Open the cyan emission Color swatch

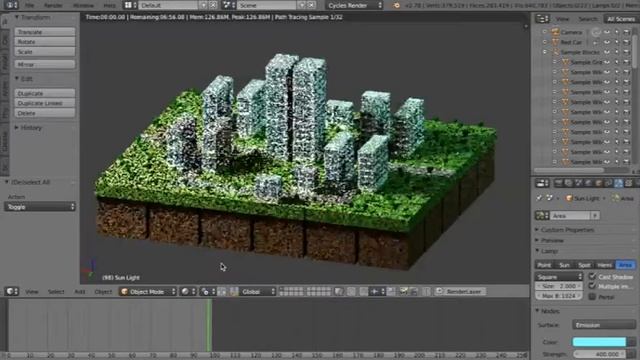click(x=599, y=342)
